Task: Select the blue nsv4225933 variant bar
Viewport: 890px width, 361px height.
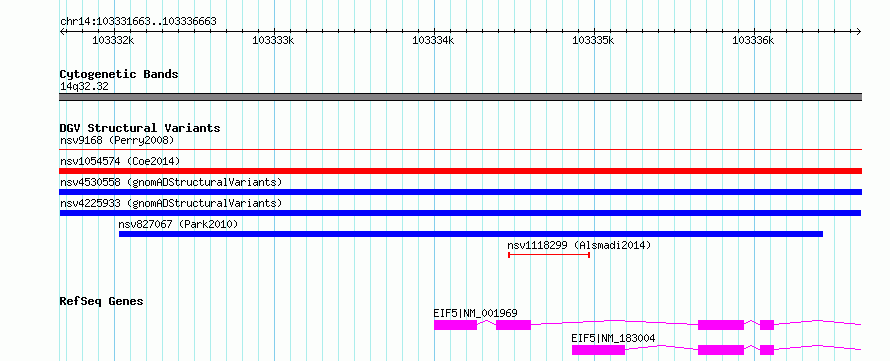Action: pyautogui.click(x=460, y=213)
